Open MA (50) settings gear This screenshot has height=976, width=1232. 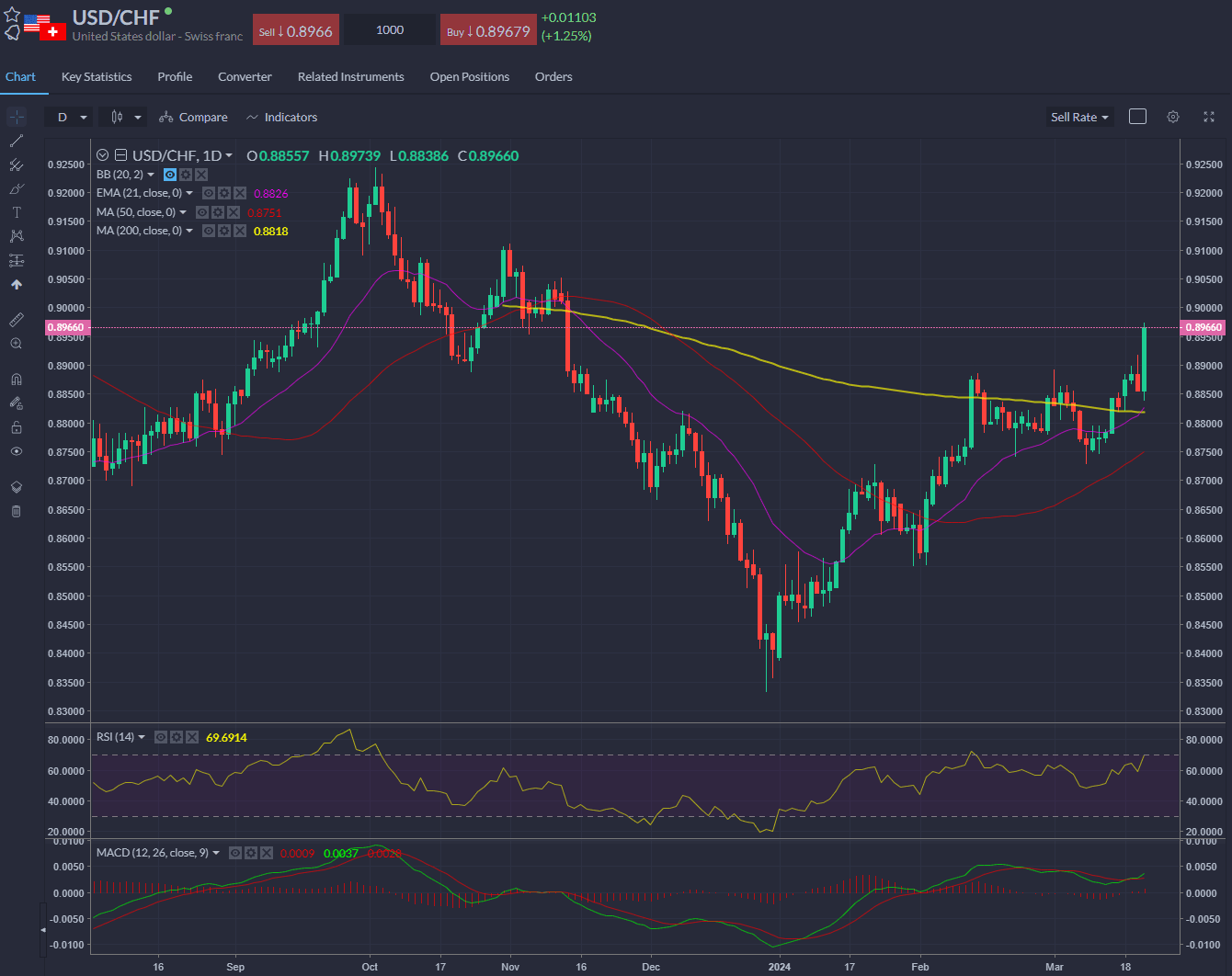coord(218,212)
